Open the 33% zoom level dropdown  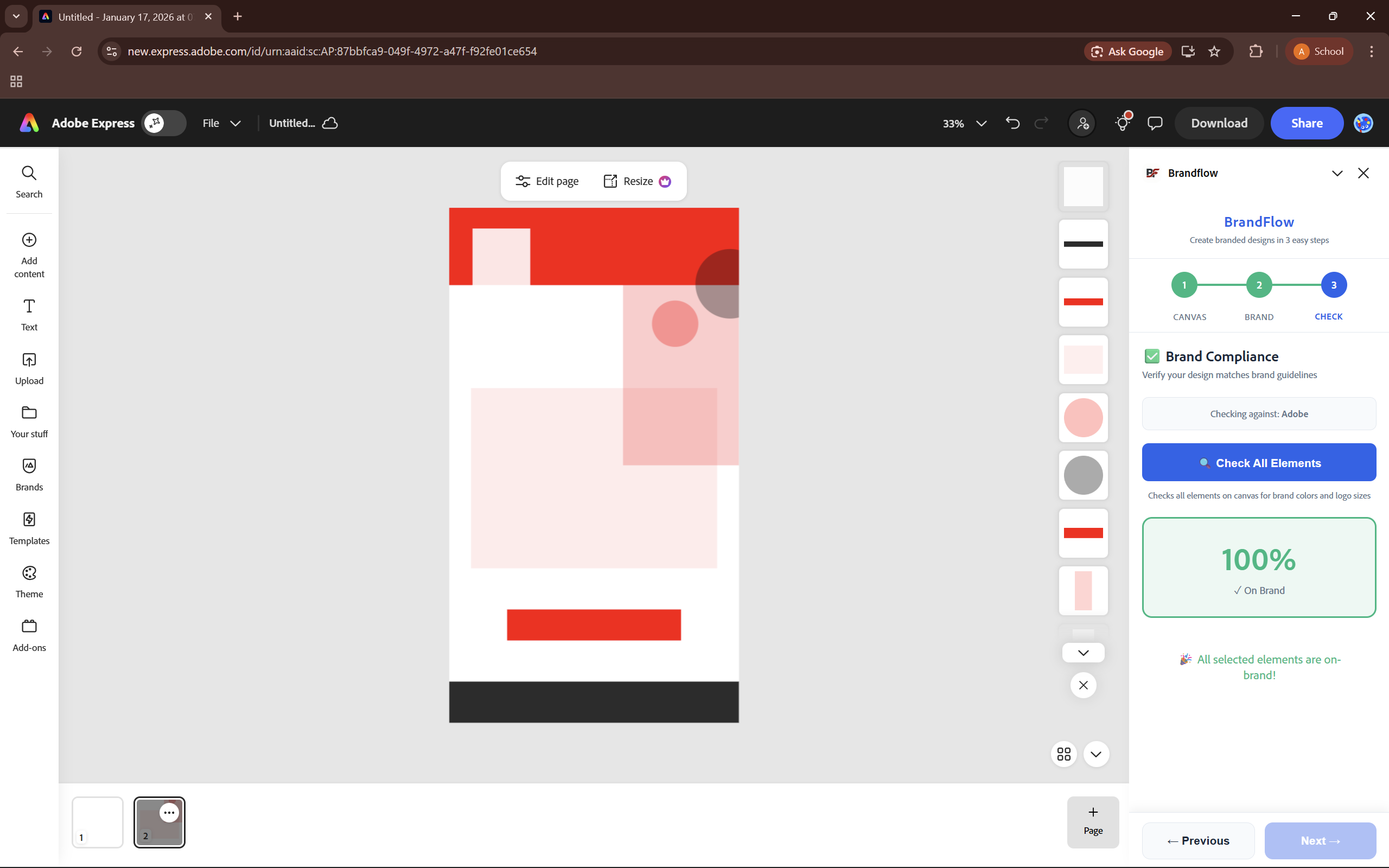click(964, 124)
